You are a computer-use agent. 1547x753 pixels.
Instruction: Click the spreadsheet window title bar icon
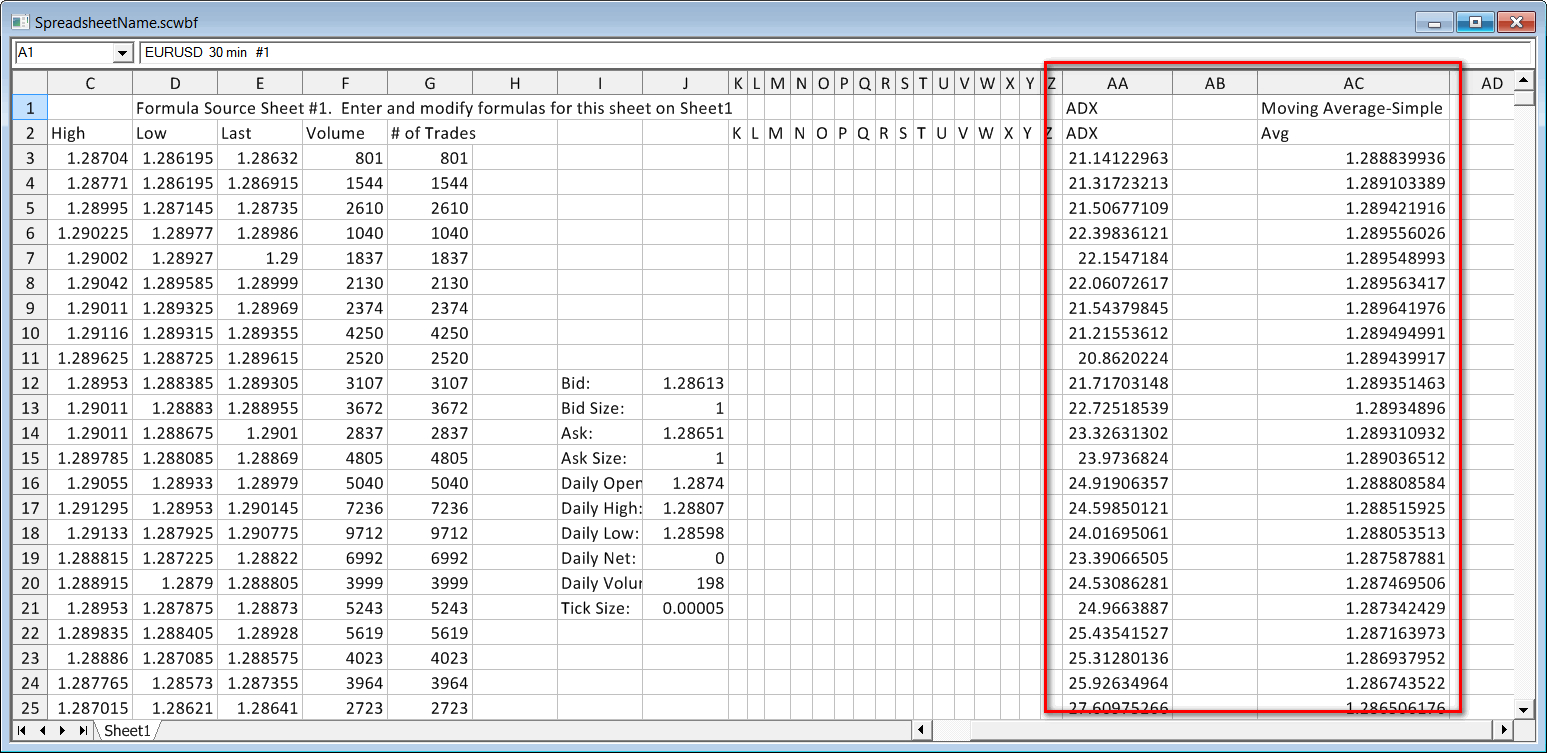(19, 21)
